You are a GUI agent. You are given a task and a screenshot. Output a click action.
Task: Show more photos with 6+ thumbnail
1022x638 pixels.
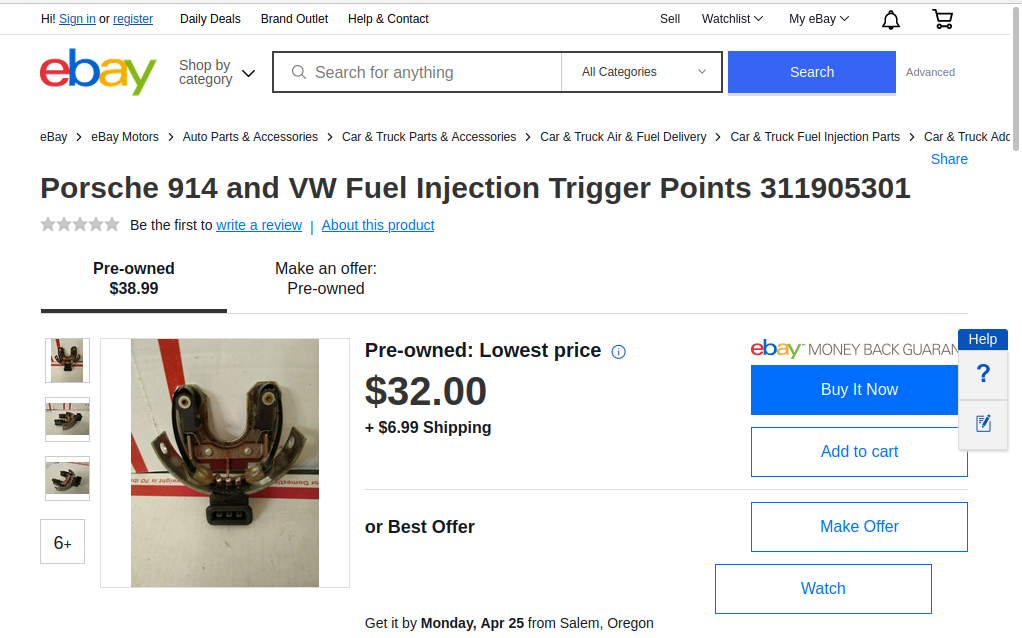tap(63, 542)
